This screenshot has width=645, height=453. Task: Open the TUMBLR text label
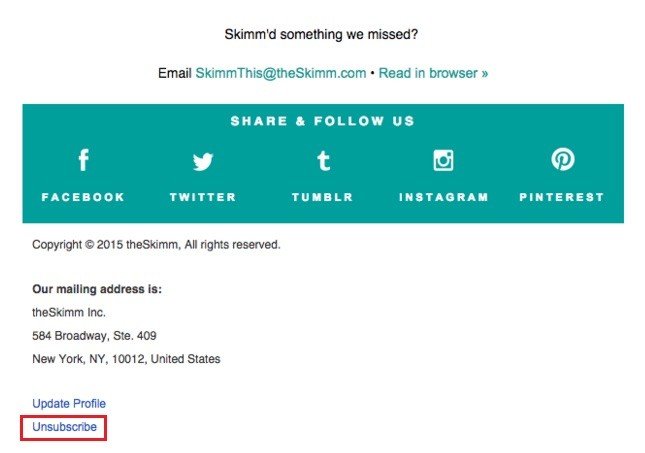tap(322, 197)
